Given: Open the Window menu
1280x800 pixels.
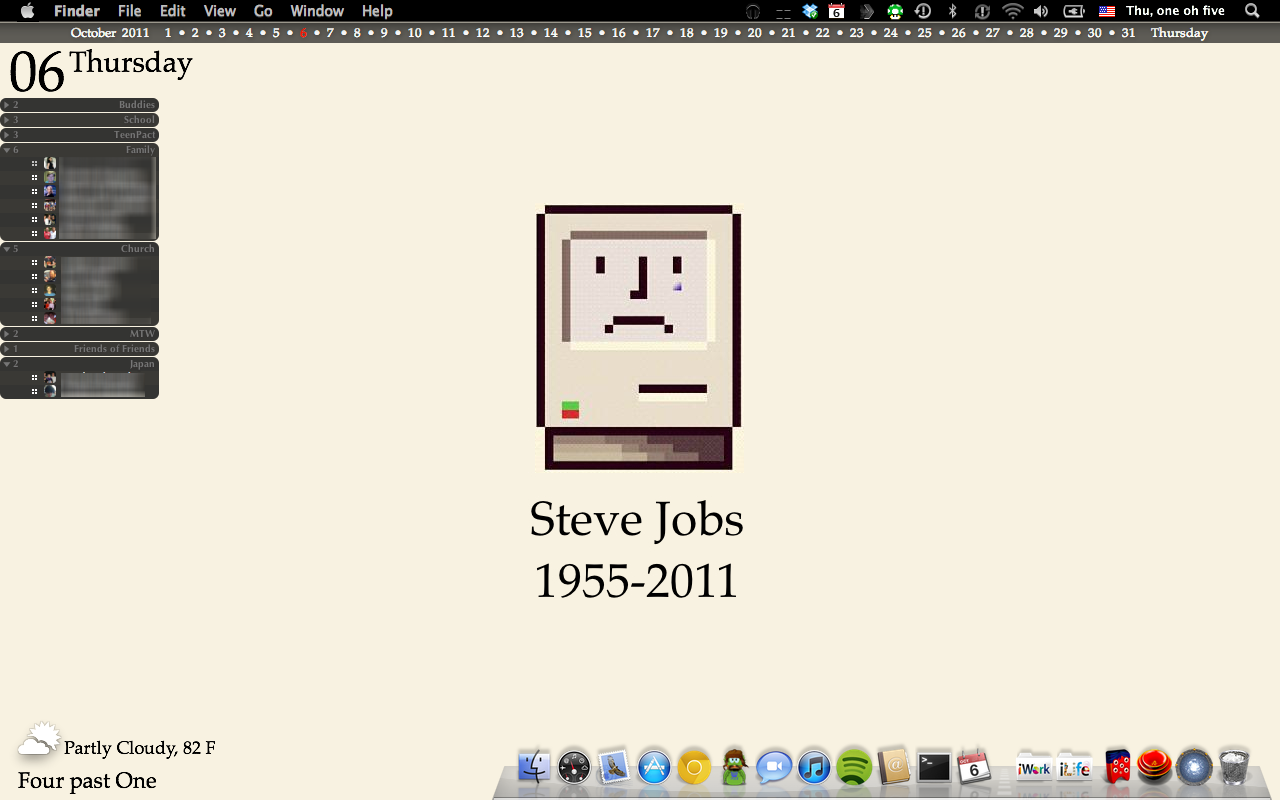Looking at the screenshot, I should click(317, 11).
